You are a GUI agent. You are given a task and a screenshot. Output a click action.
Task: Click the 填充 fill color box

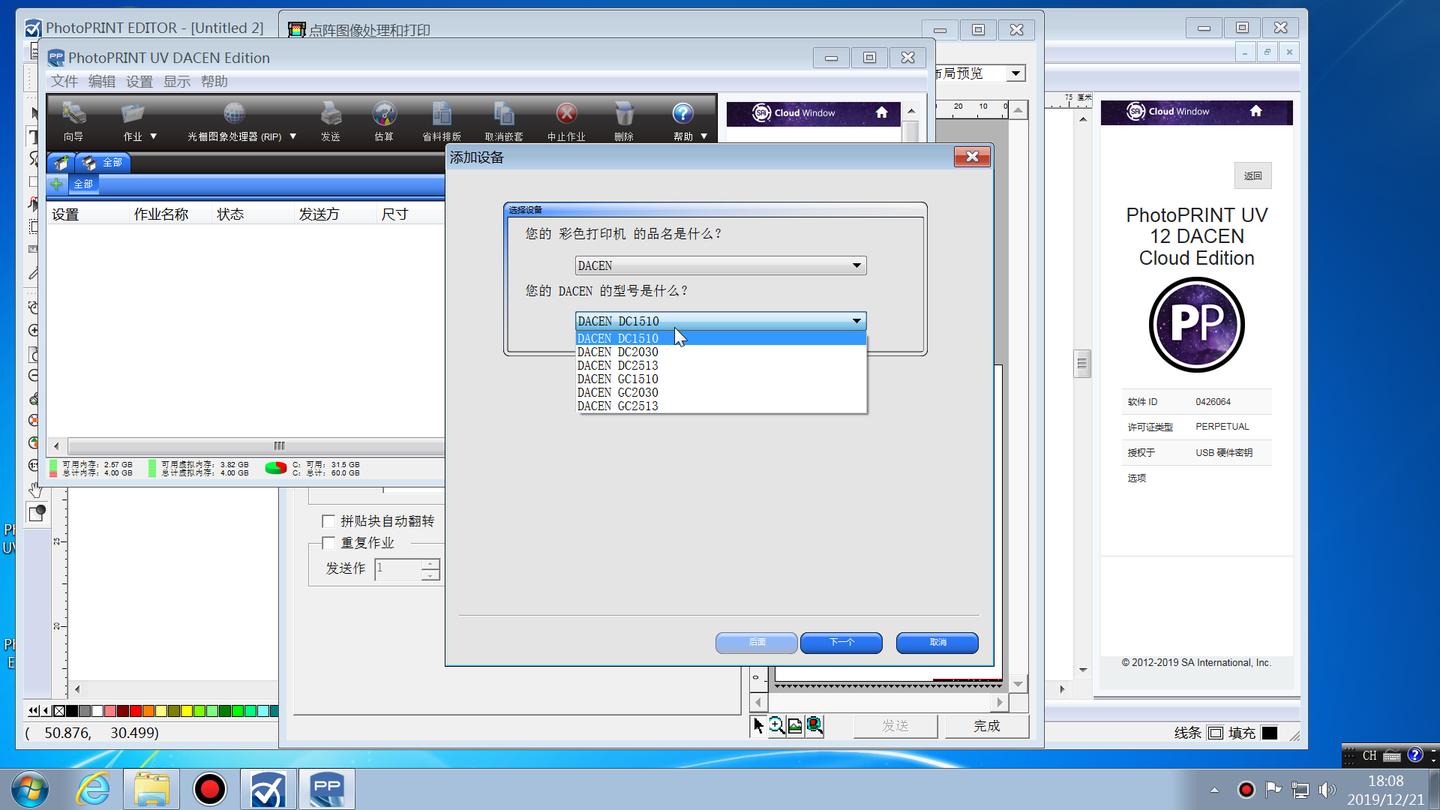pyautogui.click(x=1269, y=733)
